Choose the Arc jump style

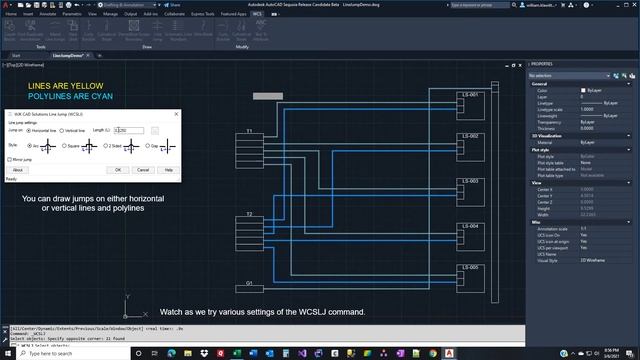tap(29, 146)
